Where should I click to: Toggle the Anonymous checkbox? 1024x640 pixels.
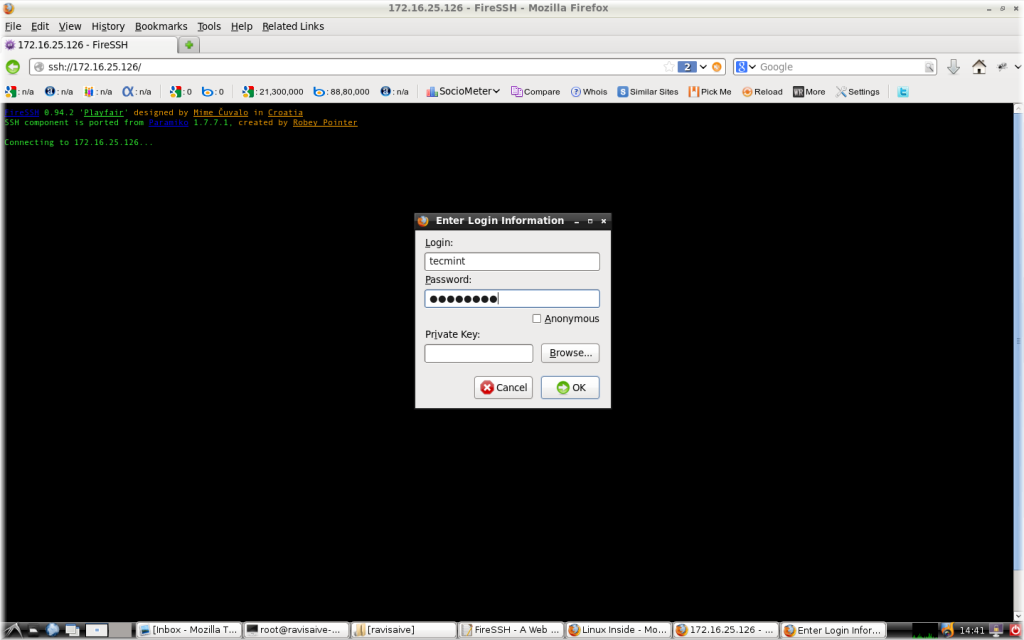(536, 319)
